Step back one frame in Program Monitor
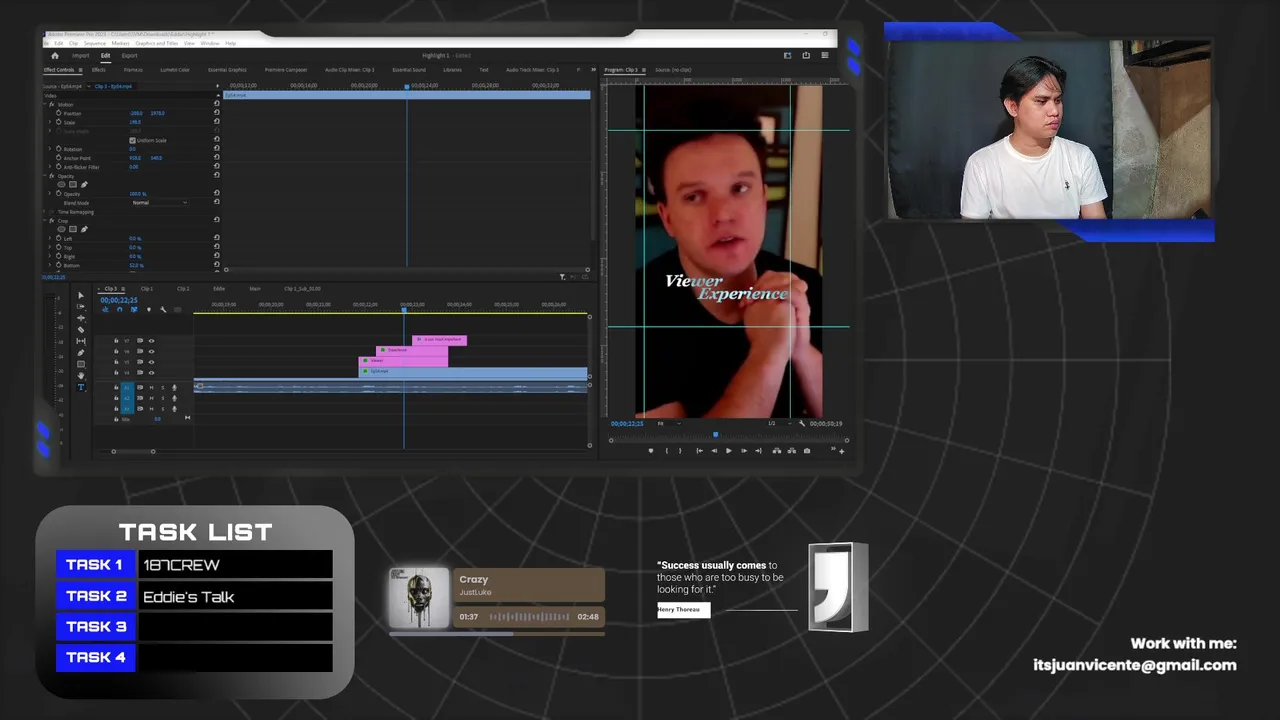Viewport: 1280px width, 720px height. tap(714, 451)
